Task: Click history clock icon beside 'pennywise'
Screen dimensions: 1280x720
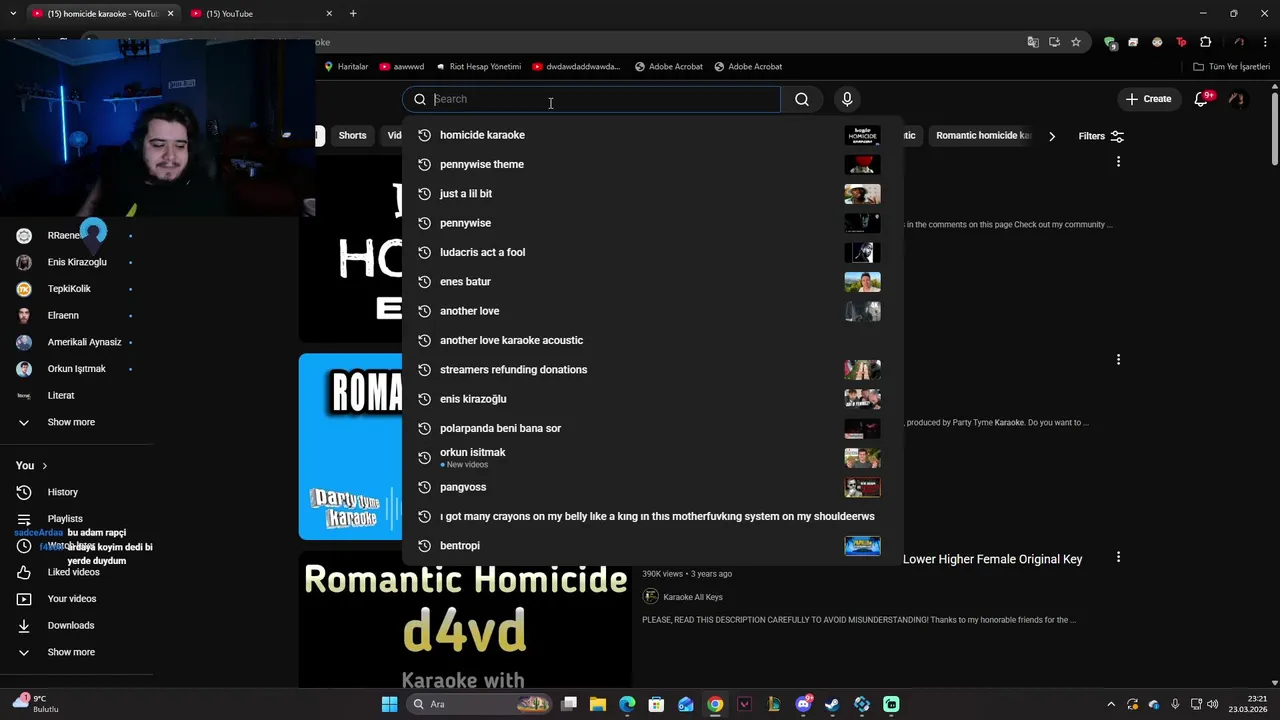Action: tap(424, 223)
